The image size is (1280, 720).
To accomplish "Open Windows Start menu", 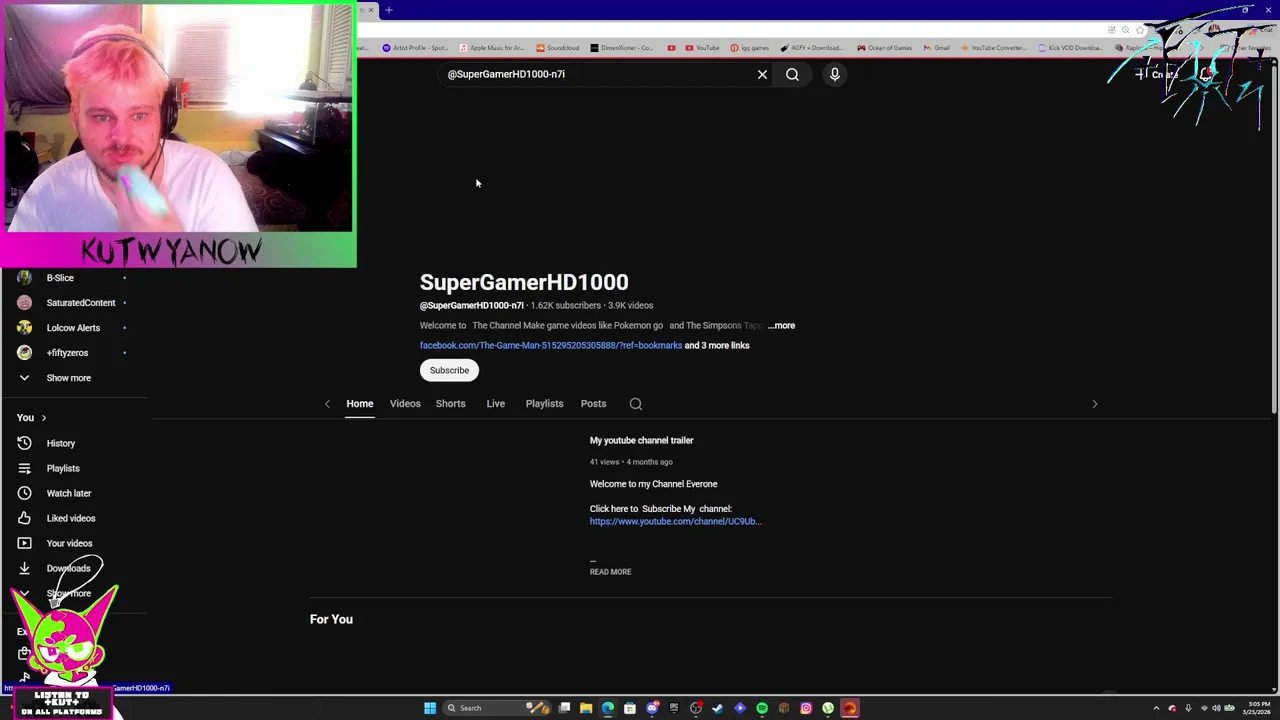I will pos(430,708).
